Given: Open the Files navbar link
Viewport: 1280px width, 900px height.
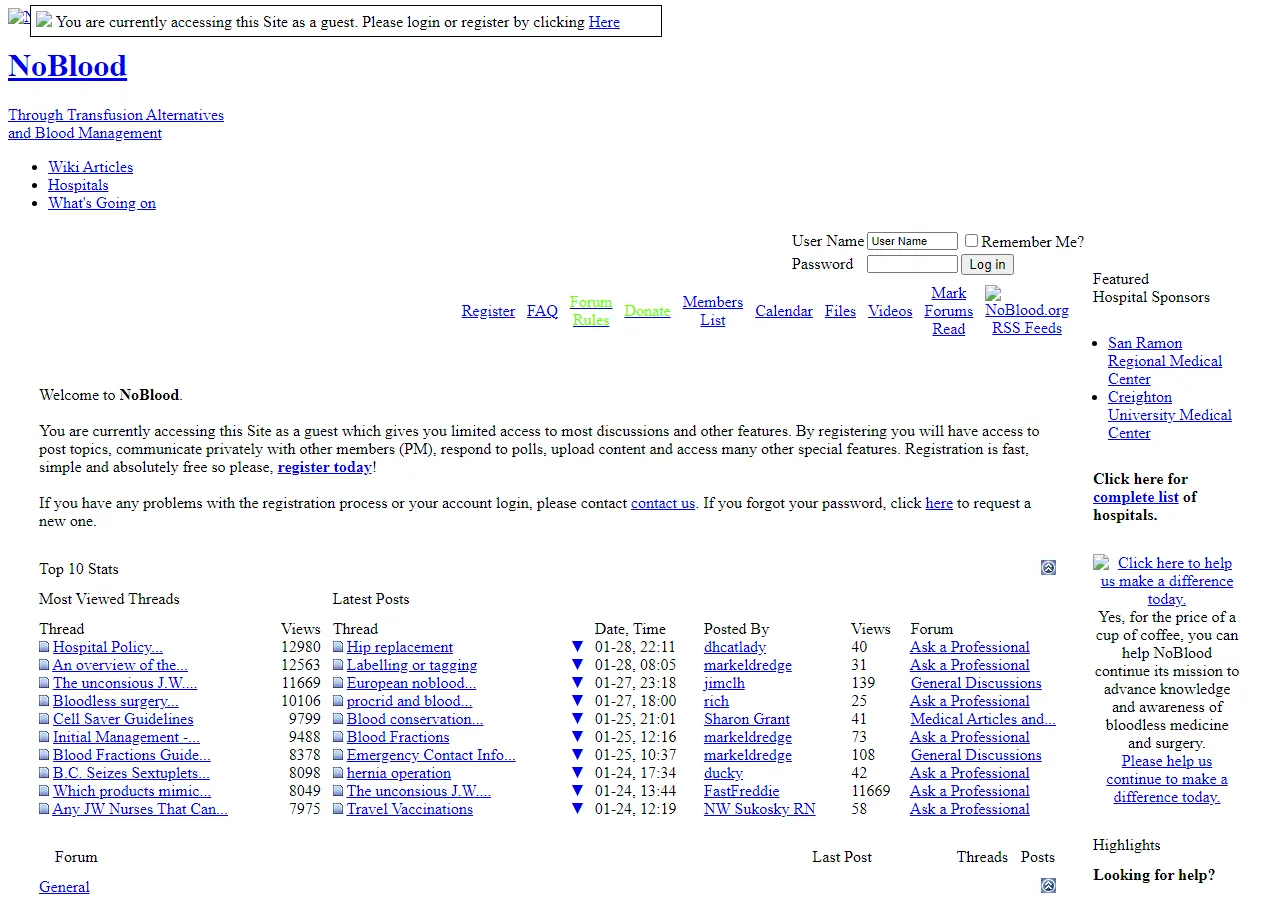Looking at the screenshot, I should coord(840,311).
